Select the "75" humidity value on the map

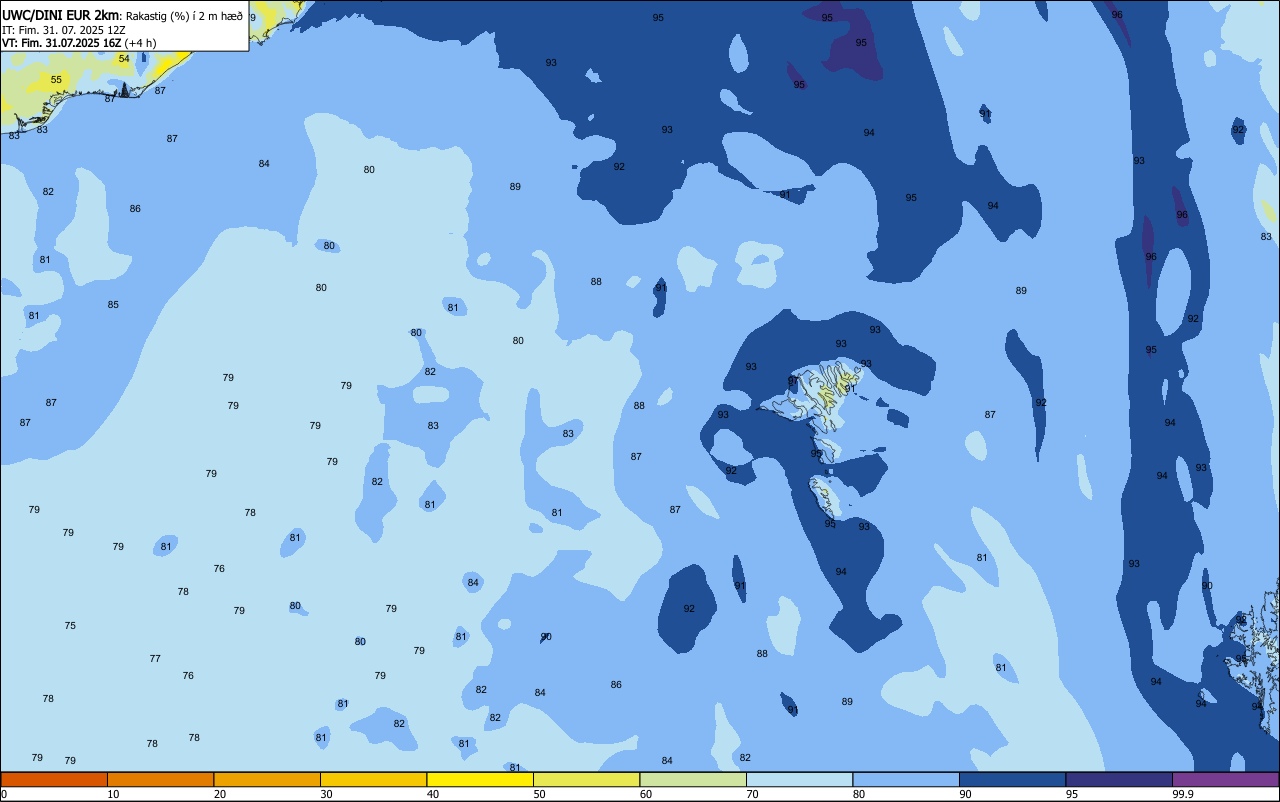pos(70,626)
